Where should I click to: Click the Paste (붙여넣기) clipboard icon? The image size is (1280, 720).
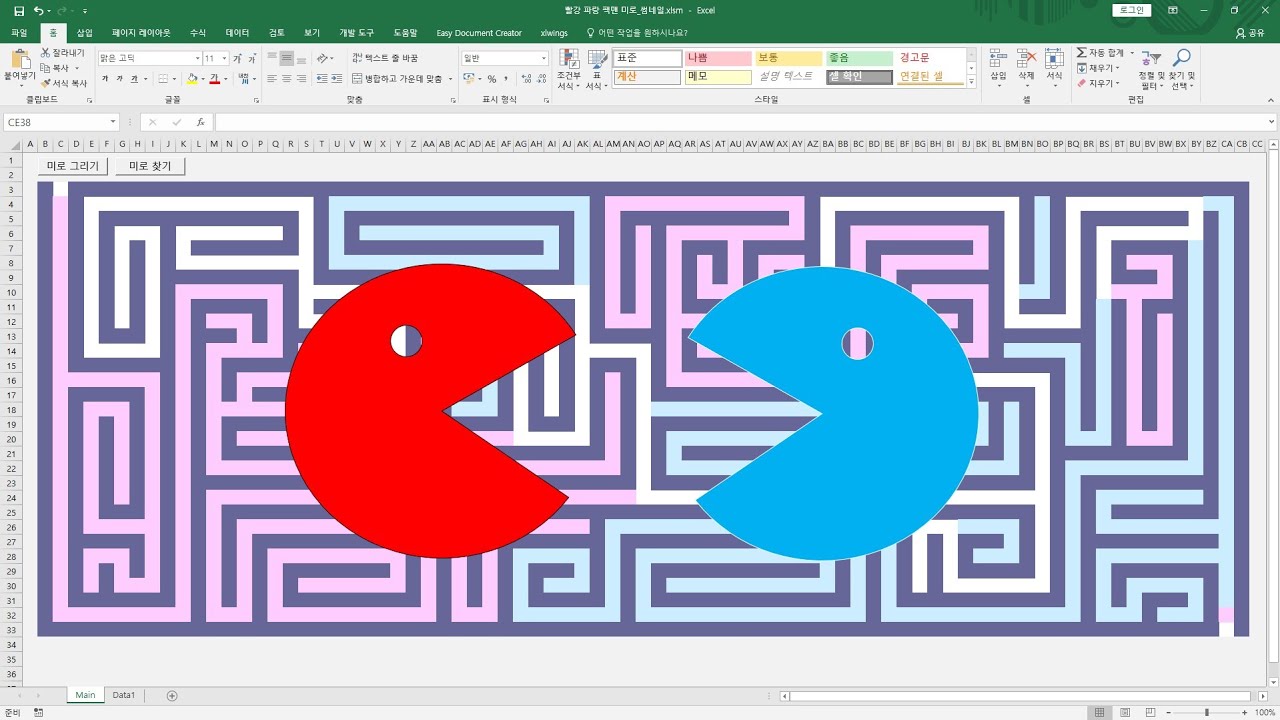click(x=19, y=59)
